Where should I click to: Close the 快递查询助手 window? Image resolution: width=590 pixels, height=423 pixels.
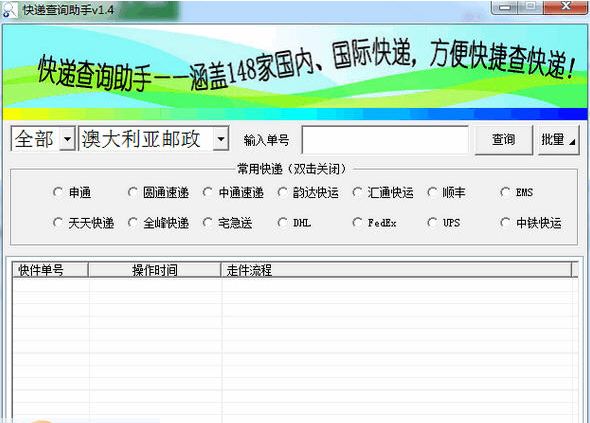click(566, 7)
